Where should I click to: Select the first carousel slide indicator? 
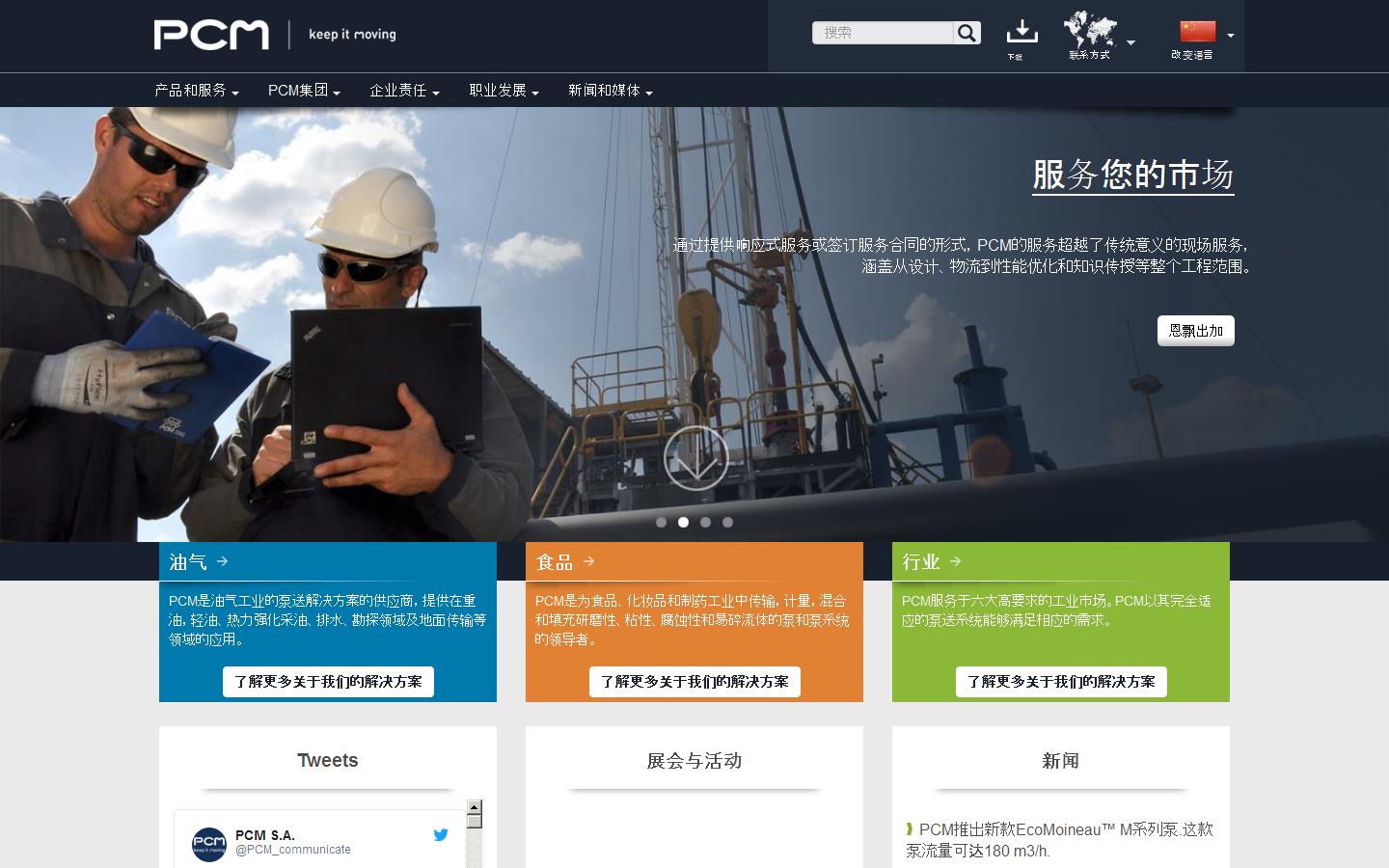pyautogui.click(x=661, y=522)
